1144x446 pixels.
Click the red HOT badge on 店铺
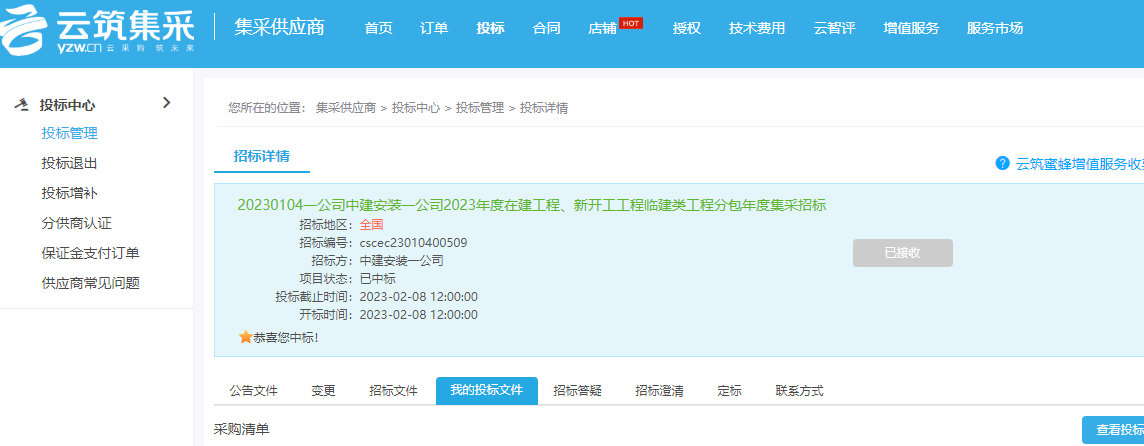pos(631,22)
